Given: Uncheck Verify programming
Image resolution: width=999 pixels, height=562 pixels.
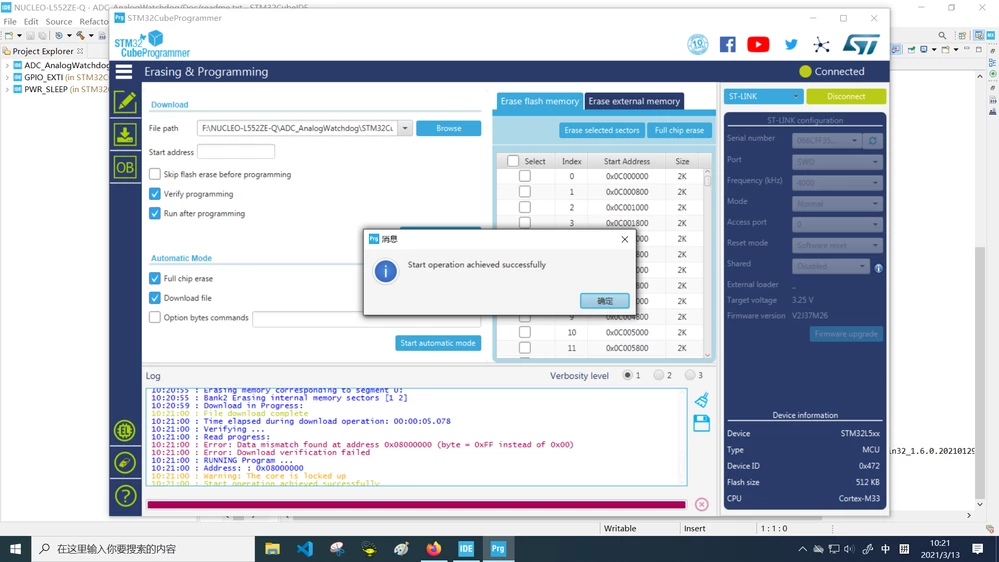Looking at the screenshot, I should 155,194.
